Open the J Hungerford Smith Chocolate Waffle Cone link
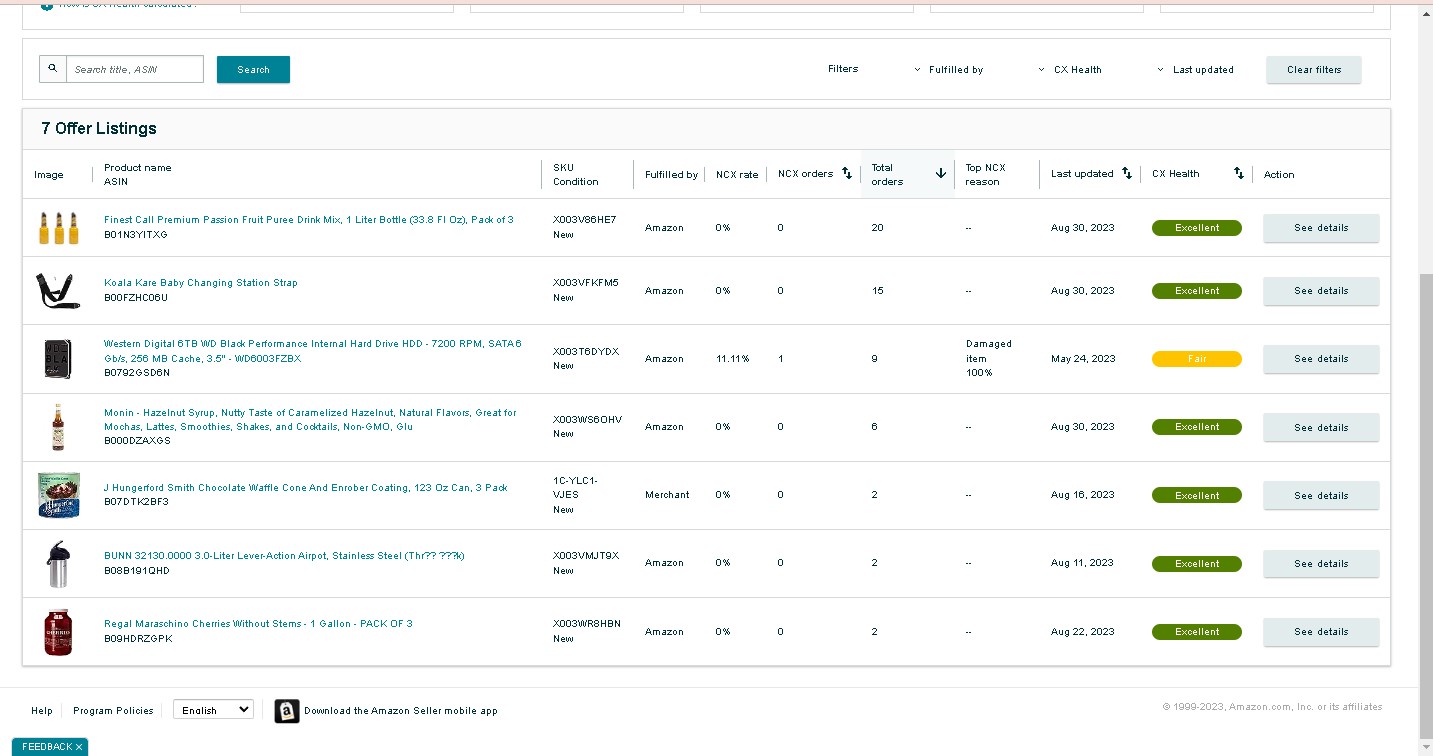1433x756 pixels. (x=306, y=488)
